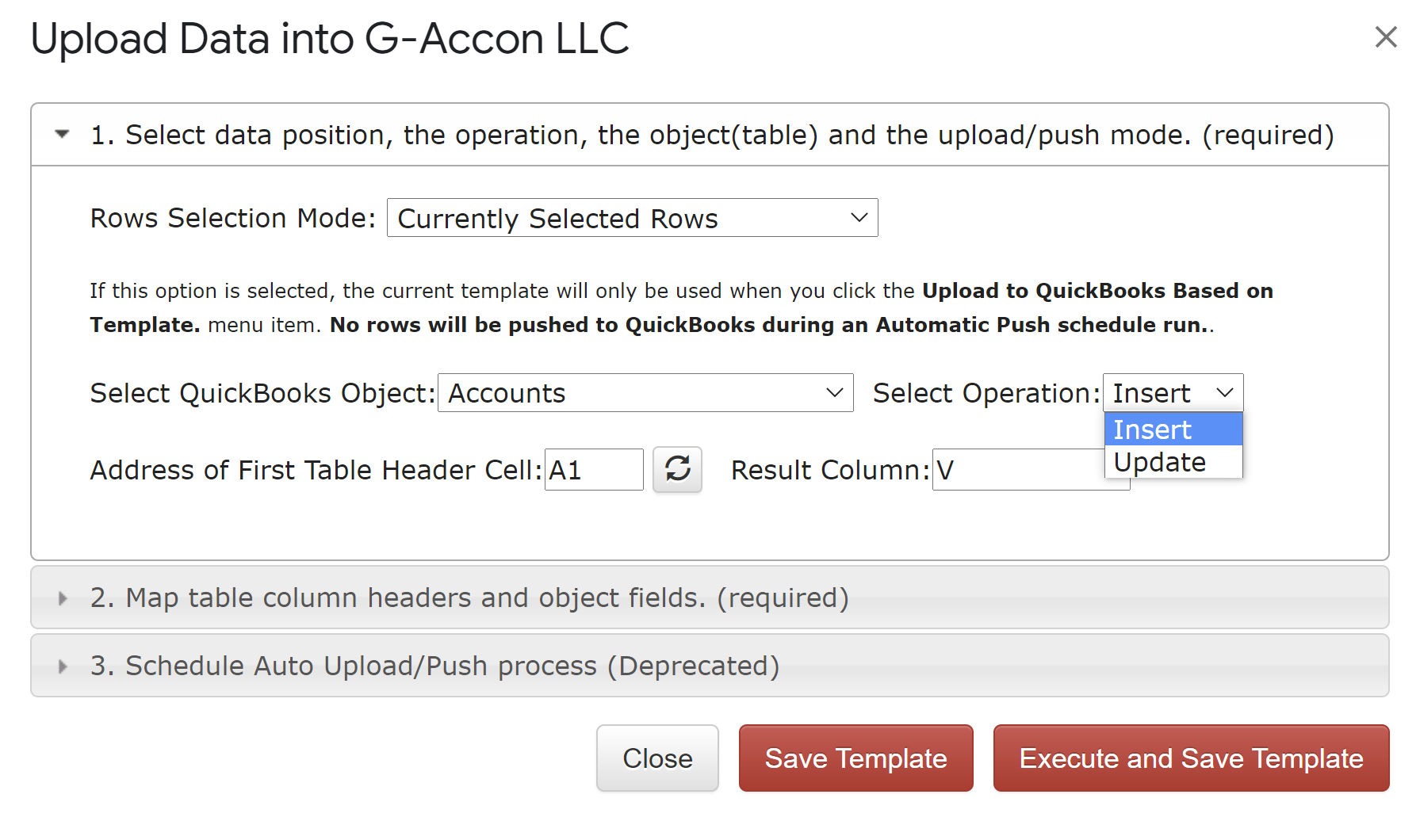Click Execute and Save Template
1420x840 pixels.
pyautogui.click(x=1191, y=758)
